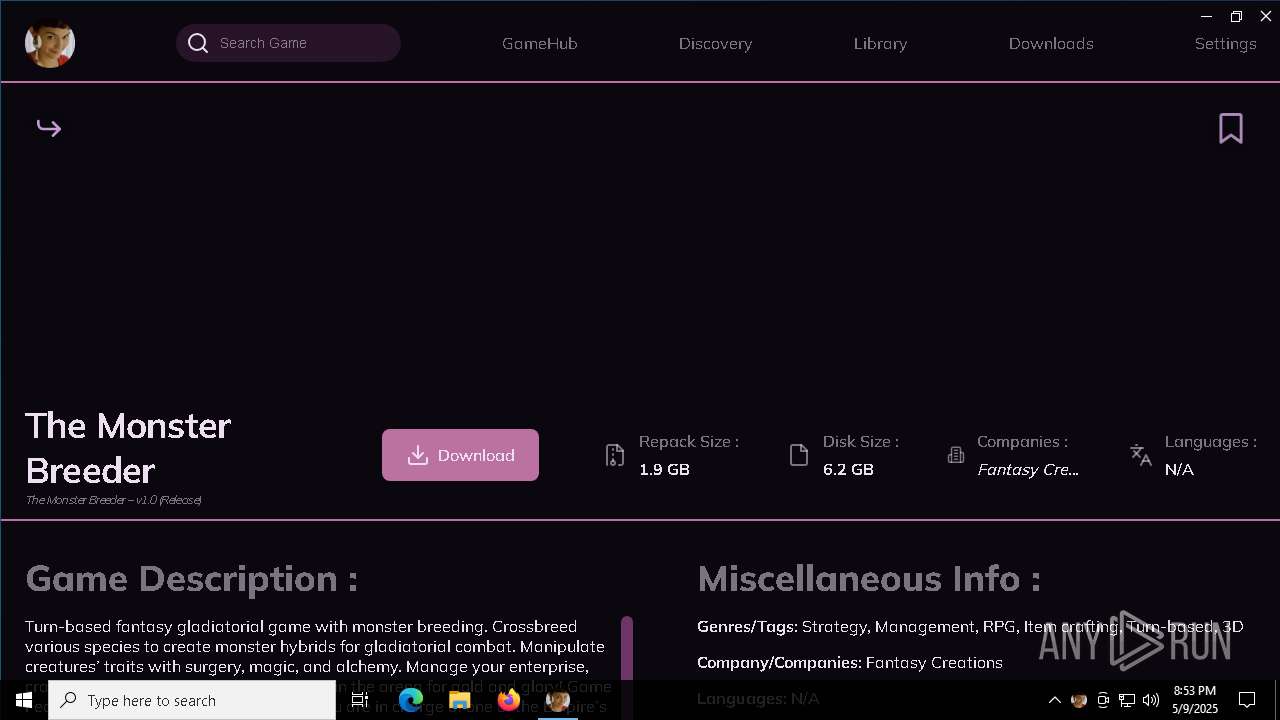The image size is (1280, 720).
Task: Click the Game Description heading
Action: (x=192, y=579)
